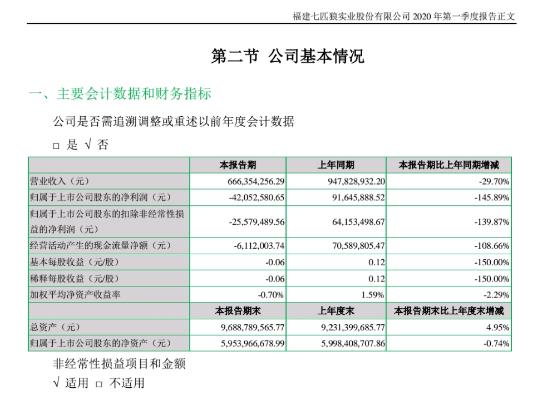Select the net profit value -42,052,580.65
Viewport: 551px width, 405px height.
click(x=257, y=197)
